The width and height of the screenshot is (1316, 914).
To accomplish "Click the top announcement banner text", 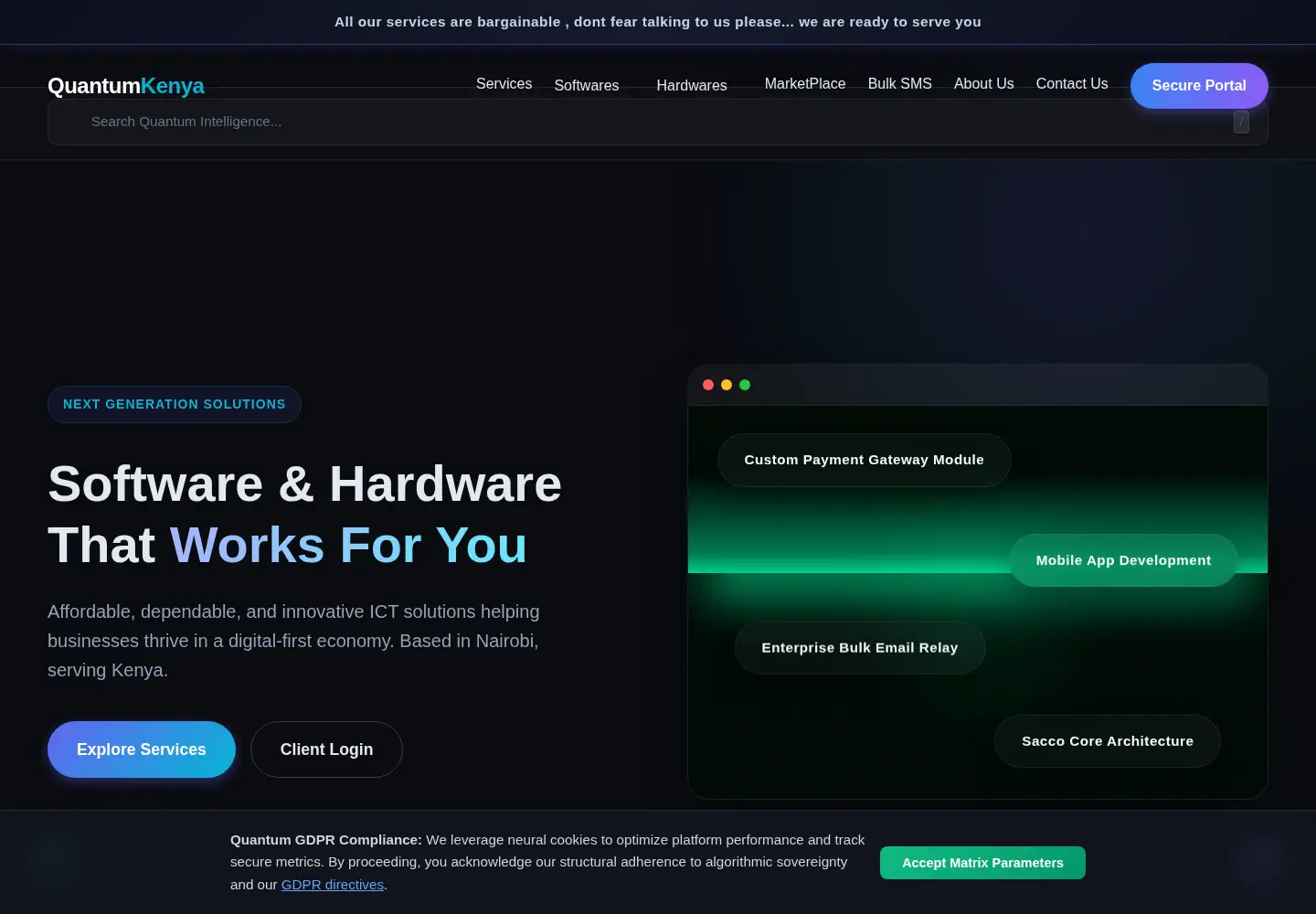I will point(658,22).
